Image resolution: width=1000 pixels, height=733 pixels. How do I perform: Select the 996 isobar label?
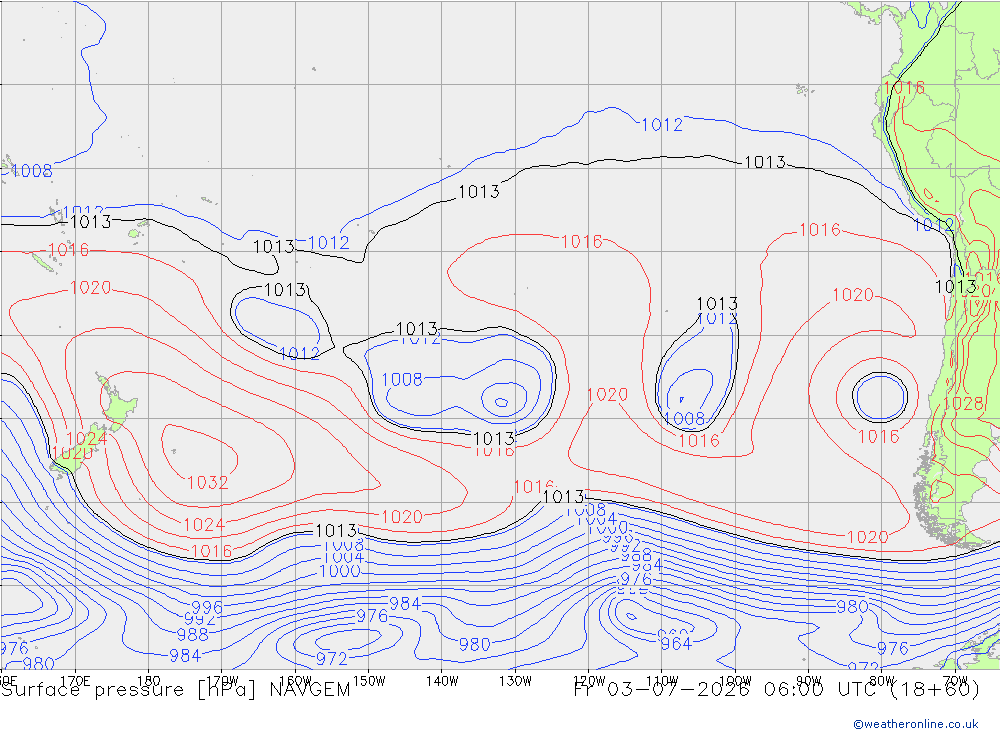(x=207, y=607)
